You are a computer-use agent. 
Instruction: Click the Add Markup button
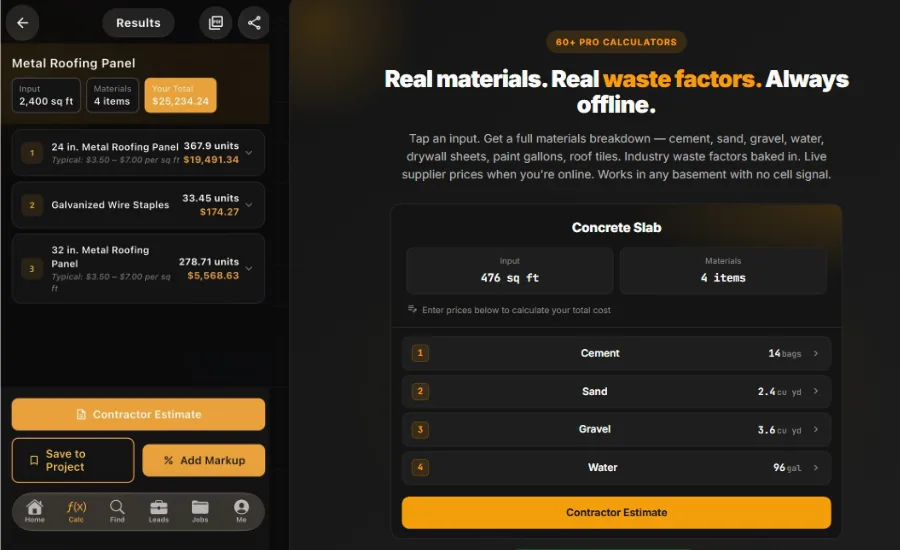pyautogui.click(x=204, y=460)
